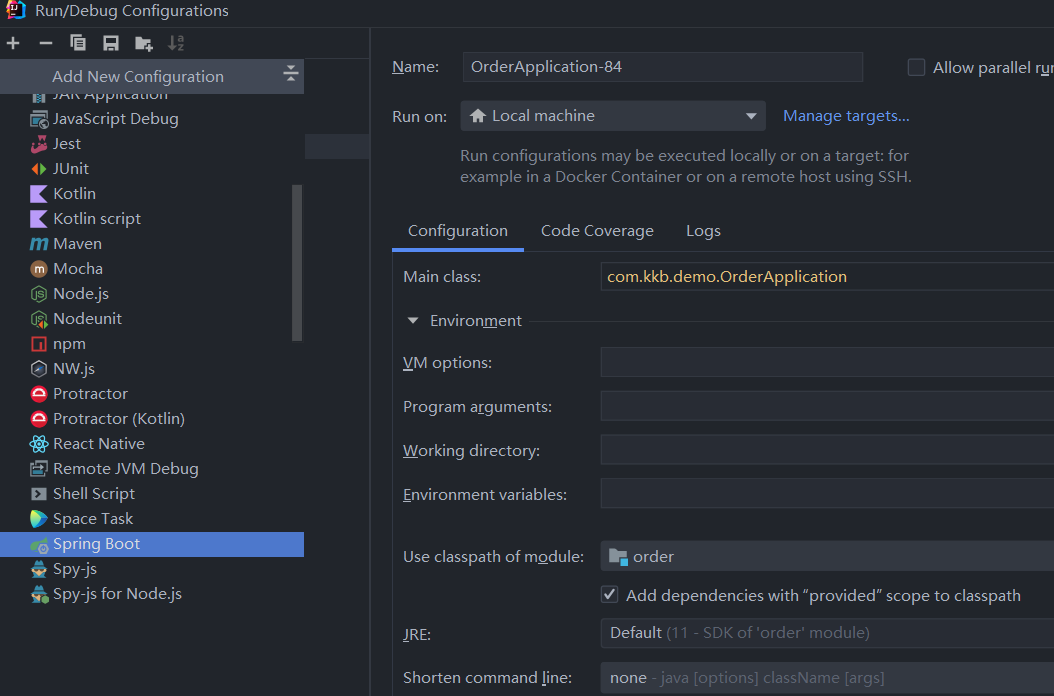Choose the Kotlin configuration type
This screenshot has width=1054, height=696.
pyautogui.click(x=152, y=194)
